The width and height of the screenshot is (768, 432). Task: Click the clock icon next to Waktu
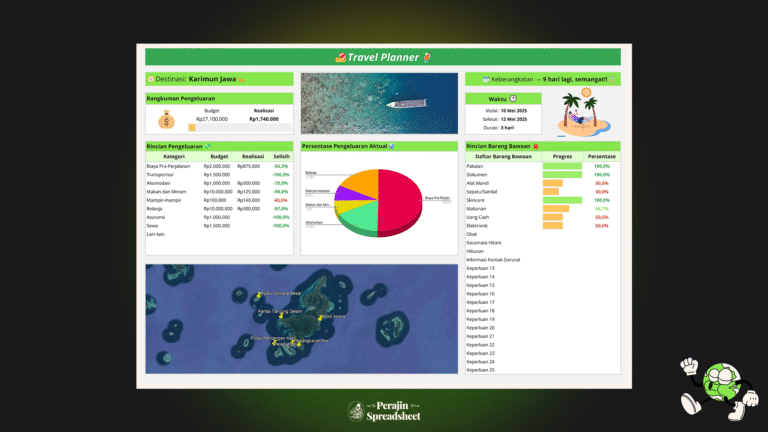tap(513, 98)
